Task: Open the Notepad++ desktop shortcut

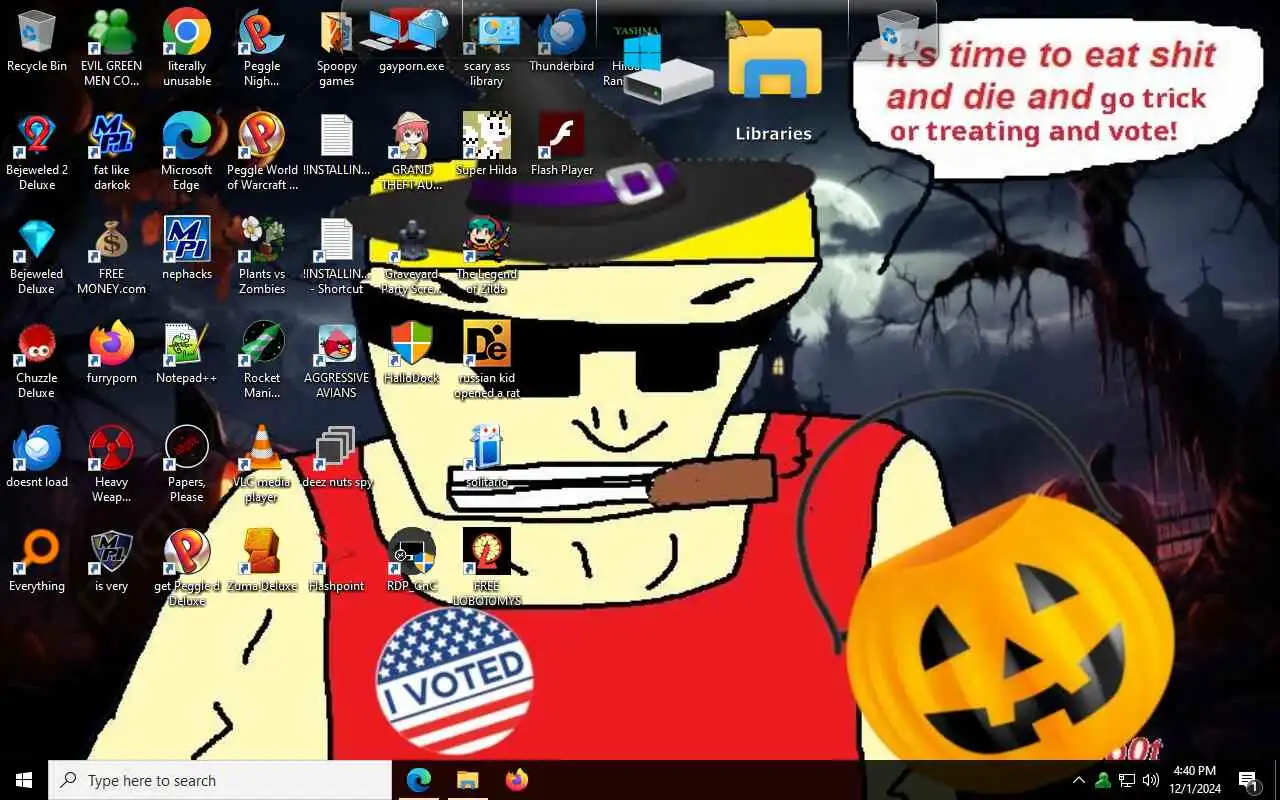Action: [x=187, y=353]
